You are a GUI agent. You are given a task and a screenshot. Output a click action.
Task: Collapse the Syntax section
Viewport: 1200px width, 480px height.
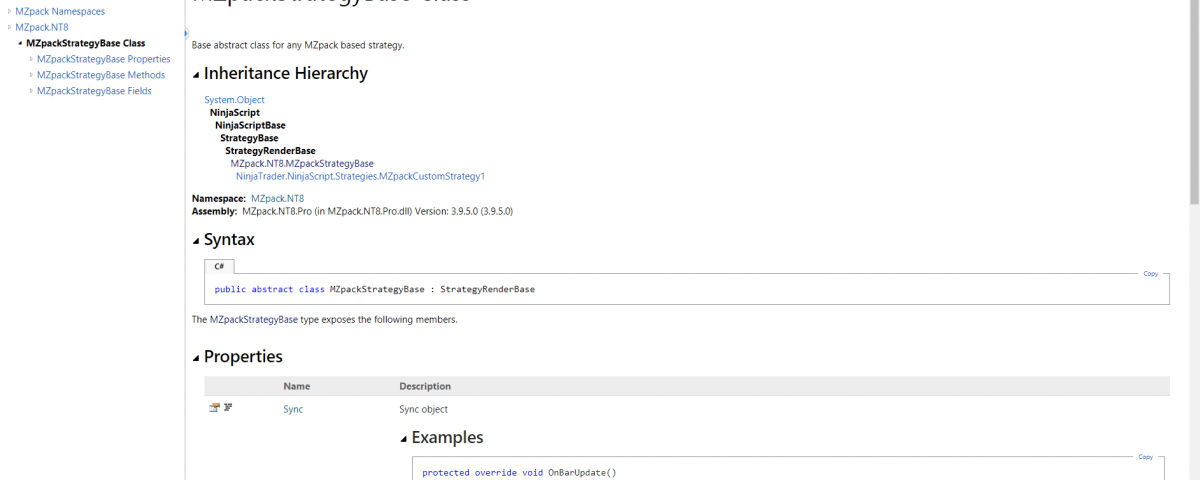[196, 240]
